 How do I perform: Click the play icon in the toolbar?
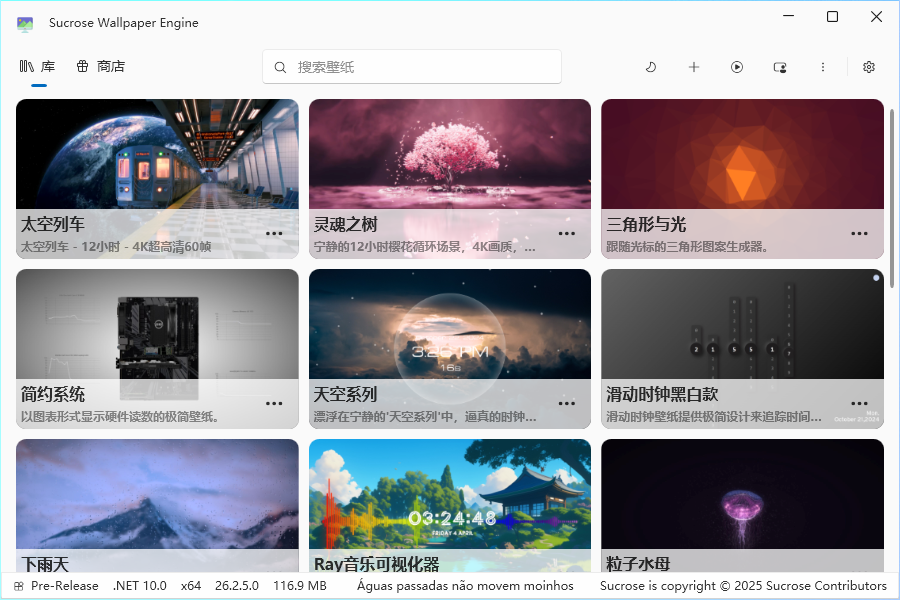coord(737,67)
